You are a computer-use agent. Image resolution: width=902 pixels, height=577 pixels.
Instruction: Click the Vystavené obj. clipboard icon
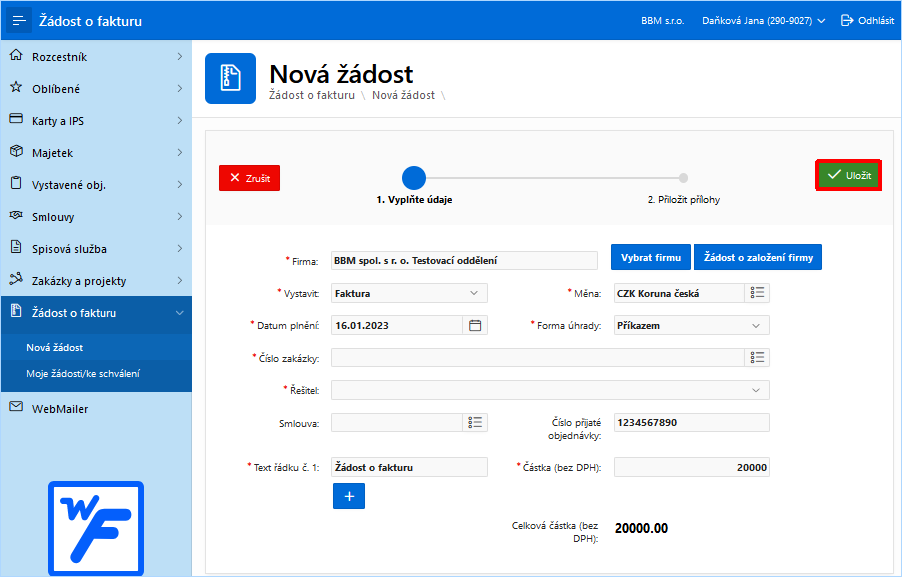click(x=16, y=184)
